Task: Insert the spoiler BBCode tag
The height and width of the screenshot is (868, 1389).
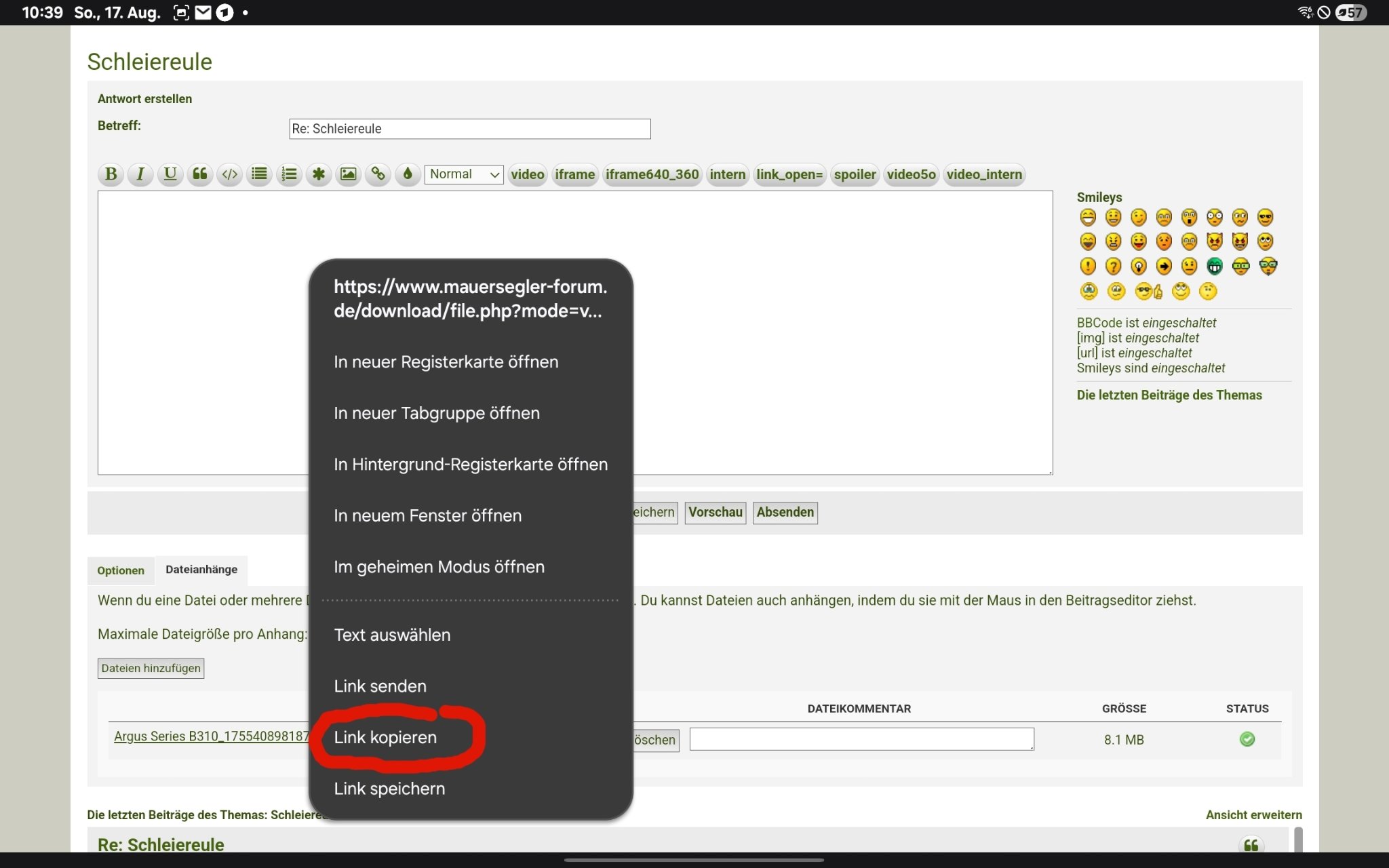Action: point(855,174)
